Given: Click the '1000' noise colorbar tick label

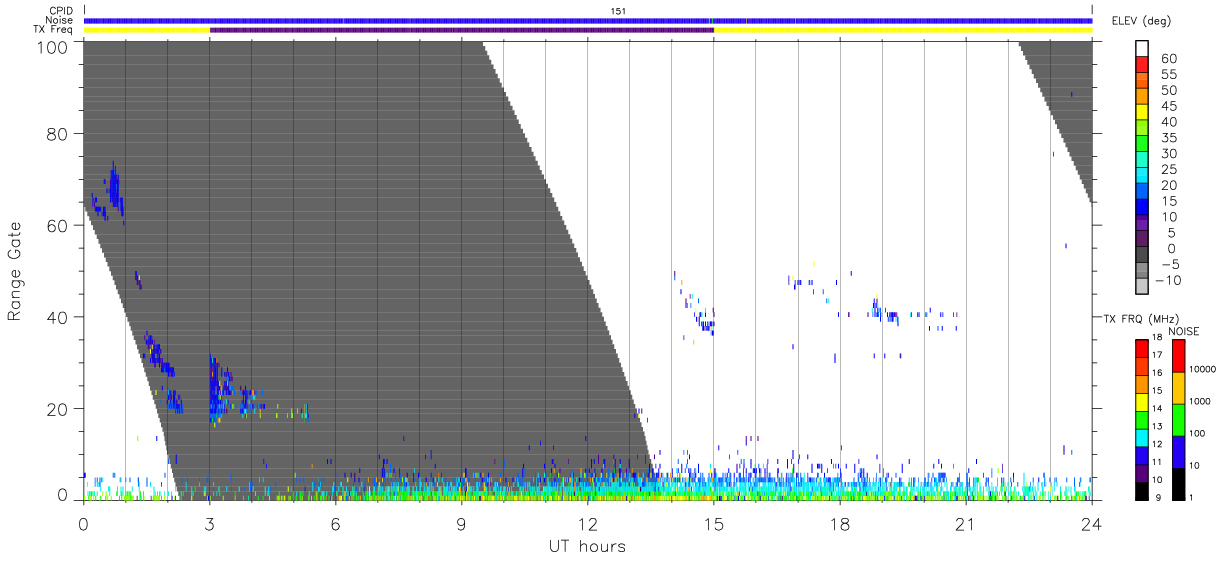Looking at the screenshot, I should 1202,401.
